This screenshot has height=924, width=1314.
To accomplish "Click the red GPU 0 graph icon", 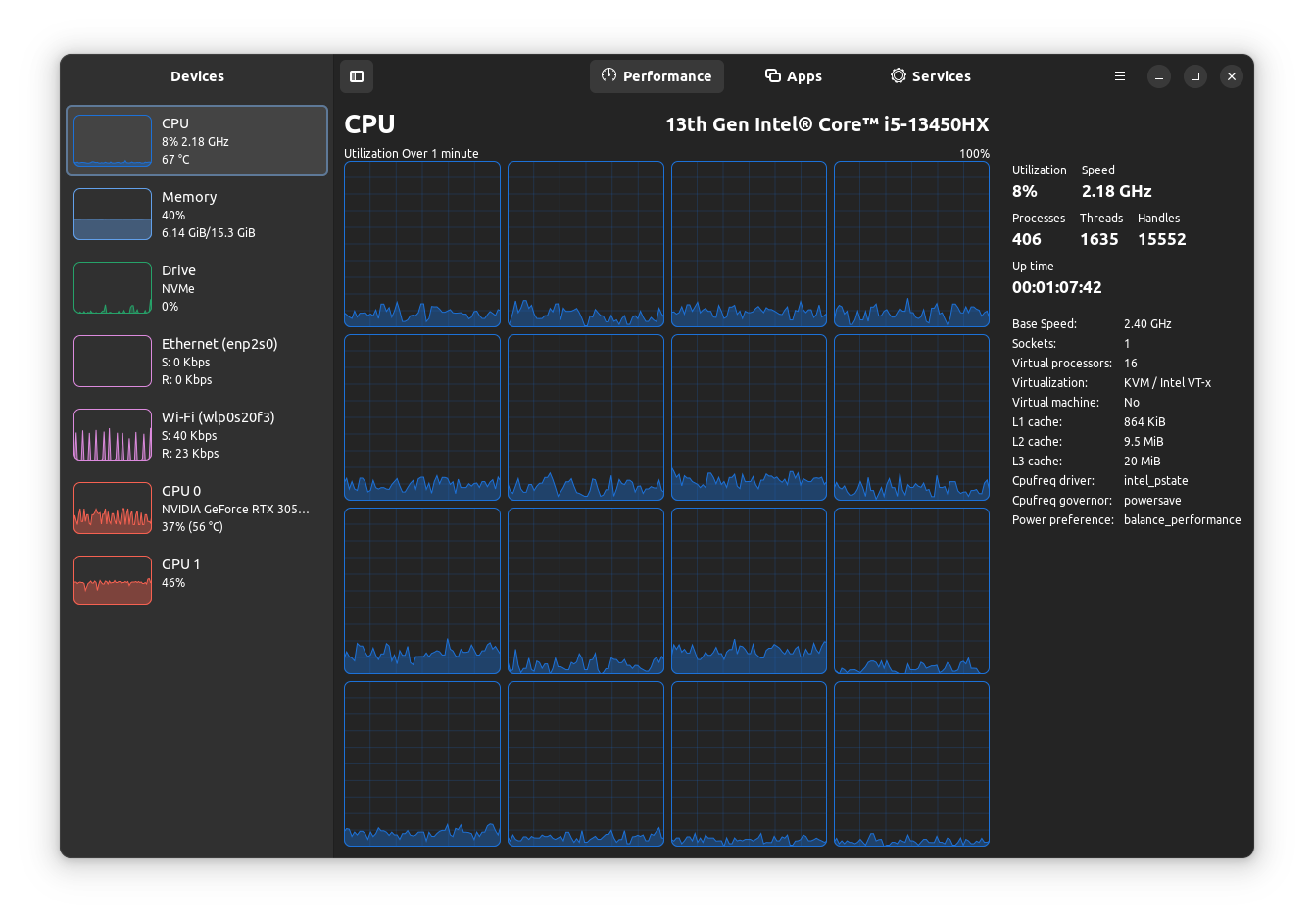I will pyautogui.click(x=112, y=508).
